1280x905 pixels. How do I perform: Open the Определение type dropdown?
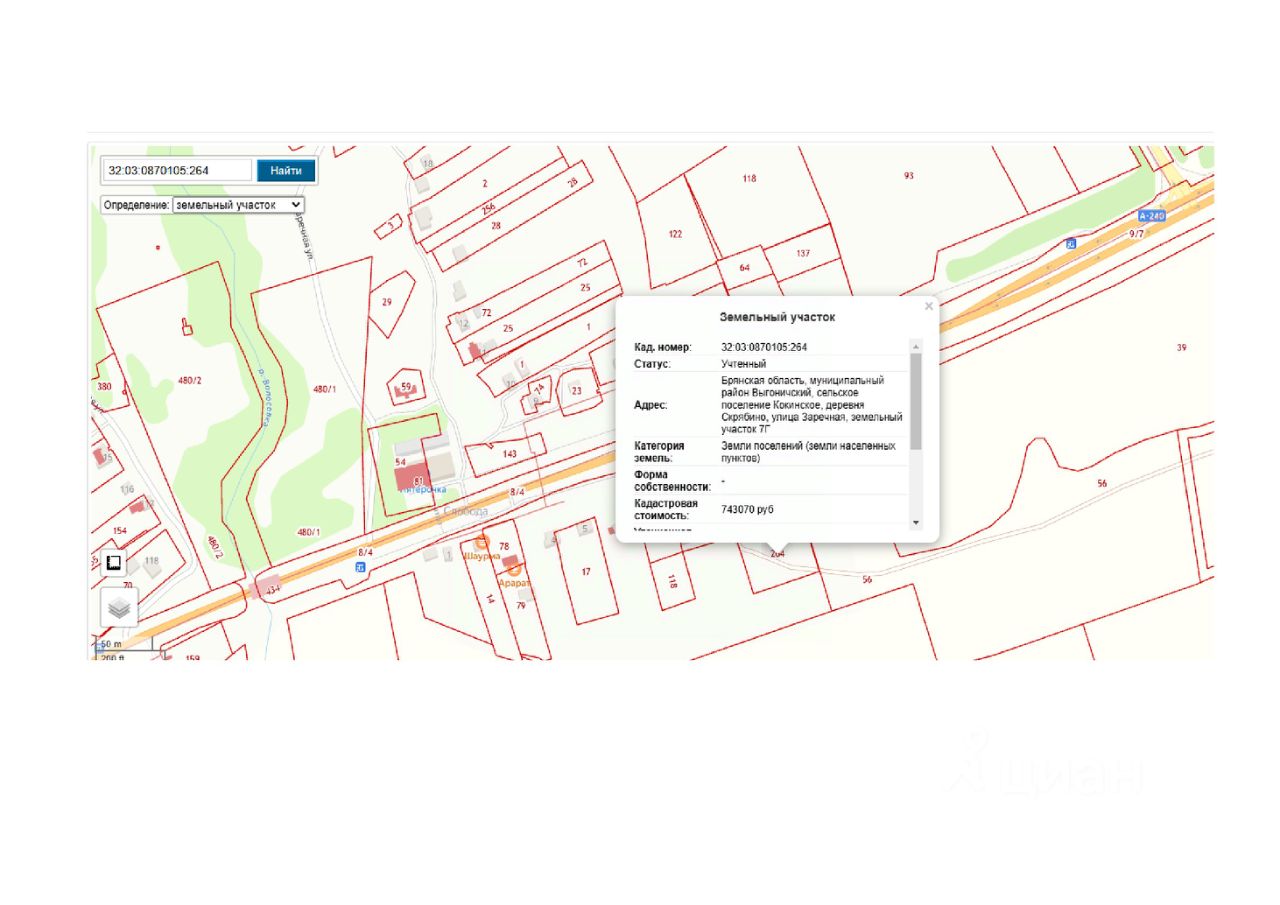[x=238, y=204]
